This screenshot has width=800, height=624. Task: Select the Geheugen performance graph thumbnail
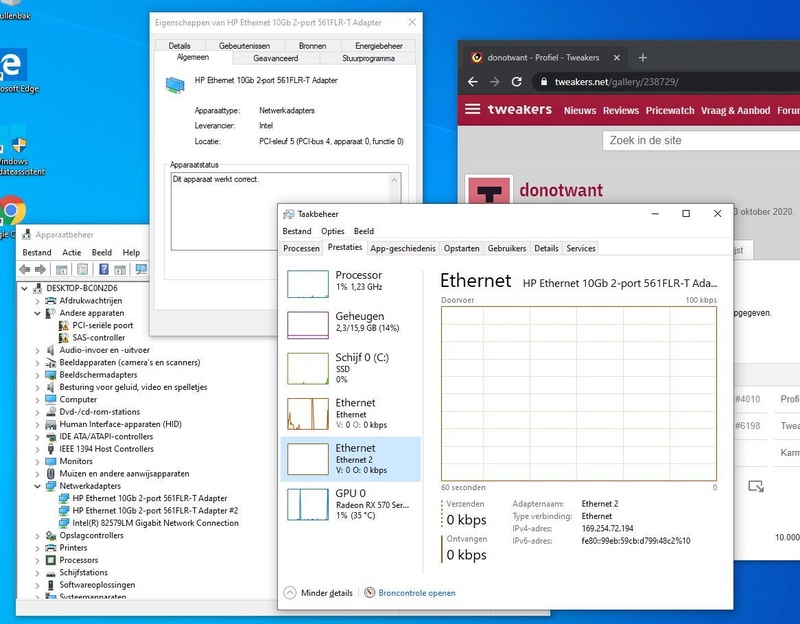(x=308, y=325)
